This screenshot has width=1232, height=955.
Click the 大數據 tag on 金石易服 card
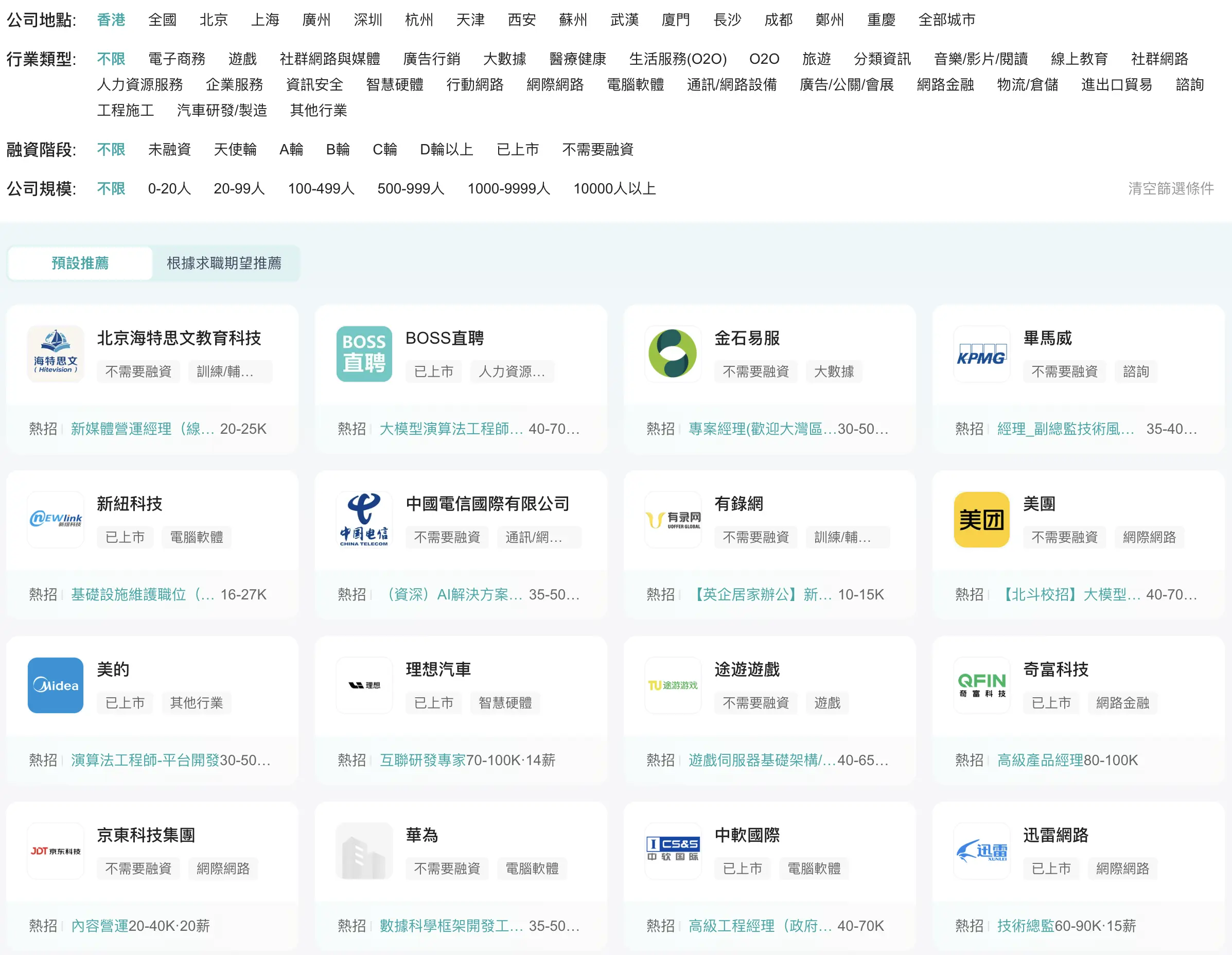tap(833, 371)
